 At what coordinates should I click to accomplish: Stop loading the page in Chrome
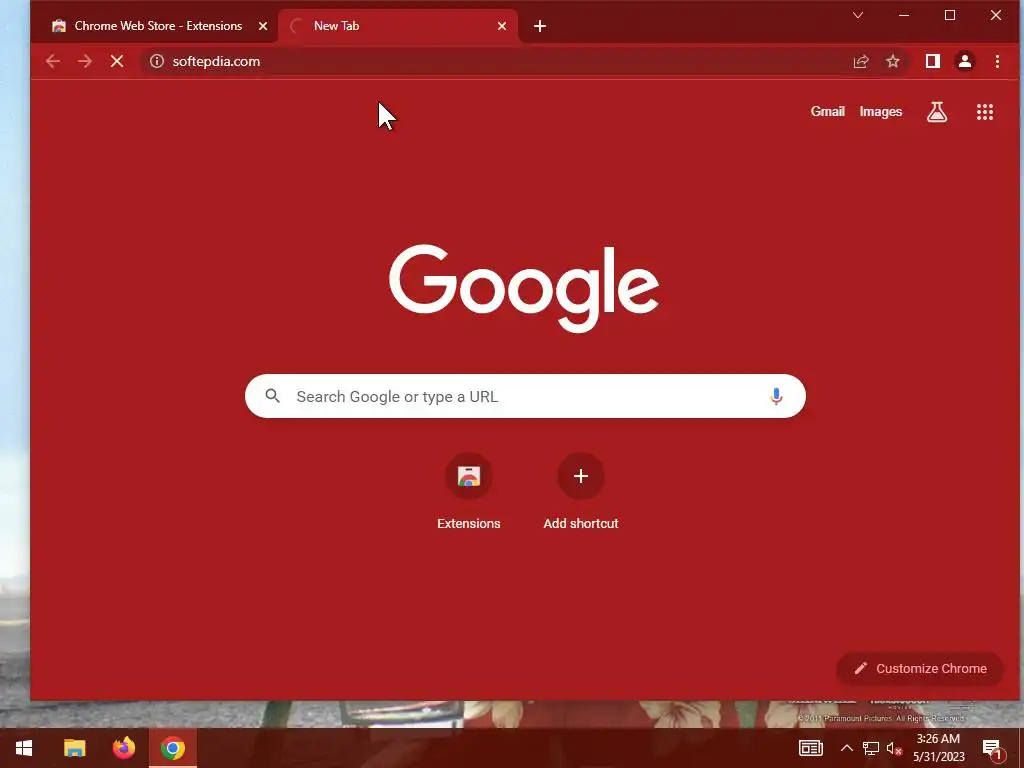click(117, 61)
